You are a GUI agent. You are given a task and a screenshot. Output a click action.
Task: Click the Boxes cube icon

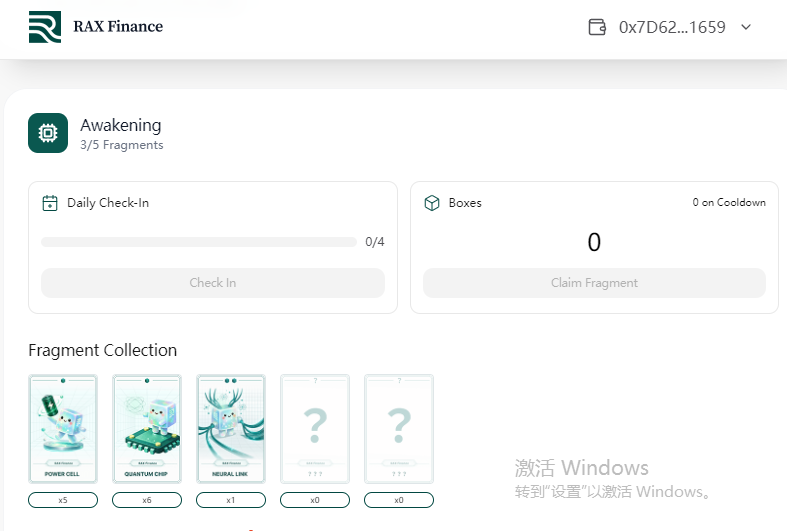432,203
